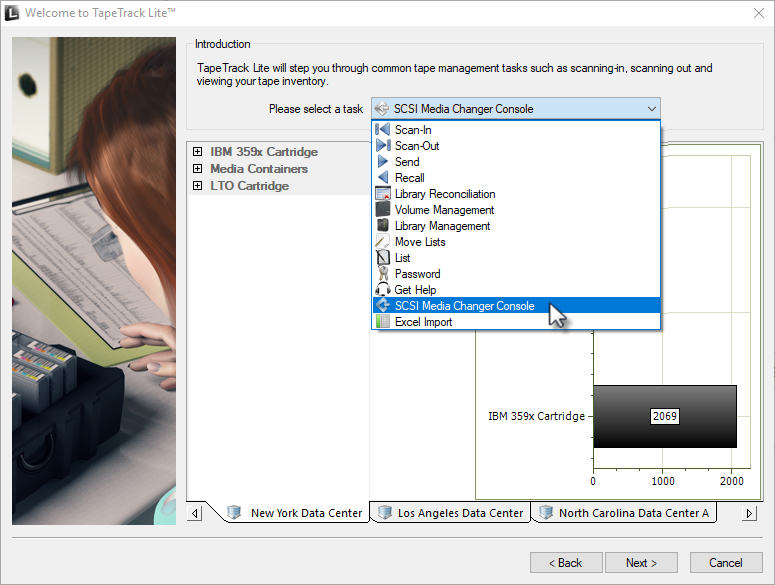775x585 pixels.
Task: Click the New York Data Center tab icon
Action: pos(234,512)
